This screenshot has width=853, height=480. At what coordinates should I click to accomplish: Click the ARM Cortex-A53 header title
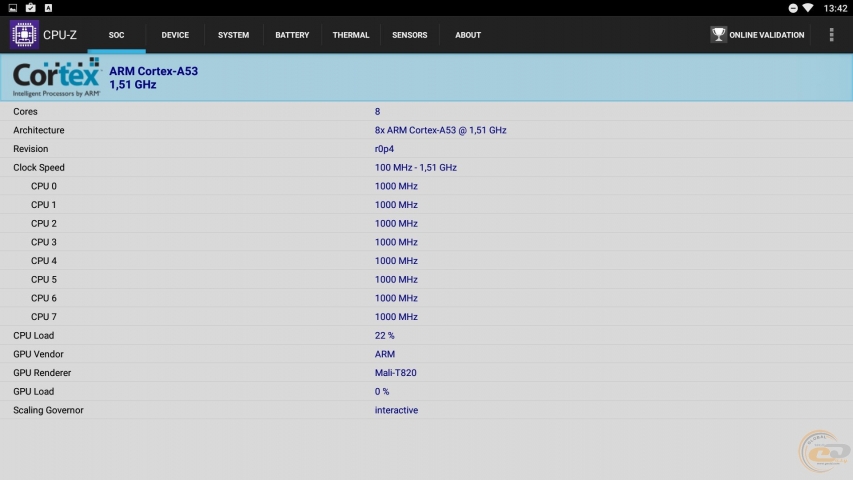point(153,71)
